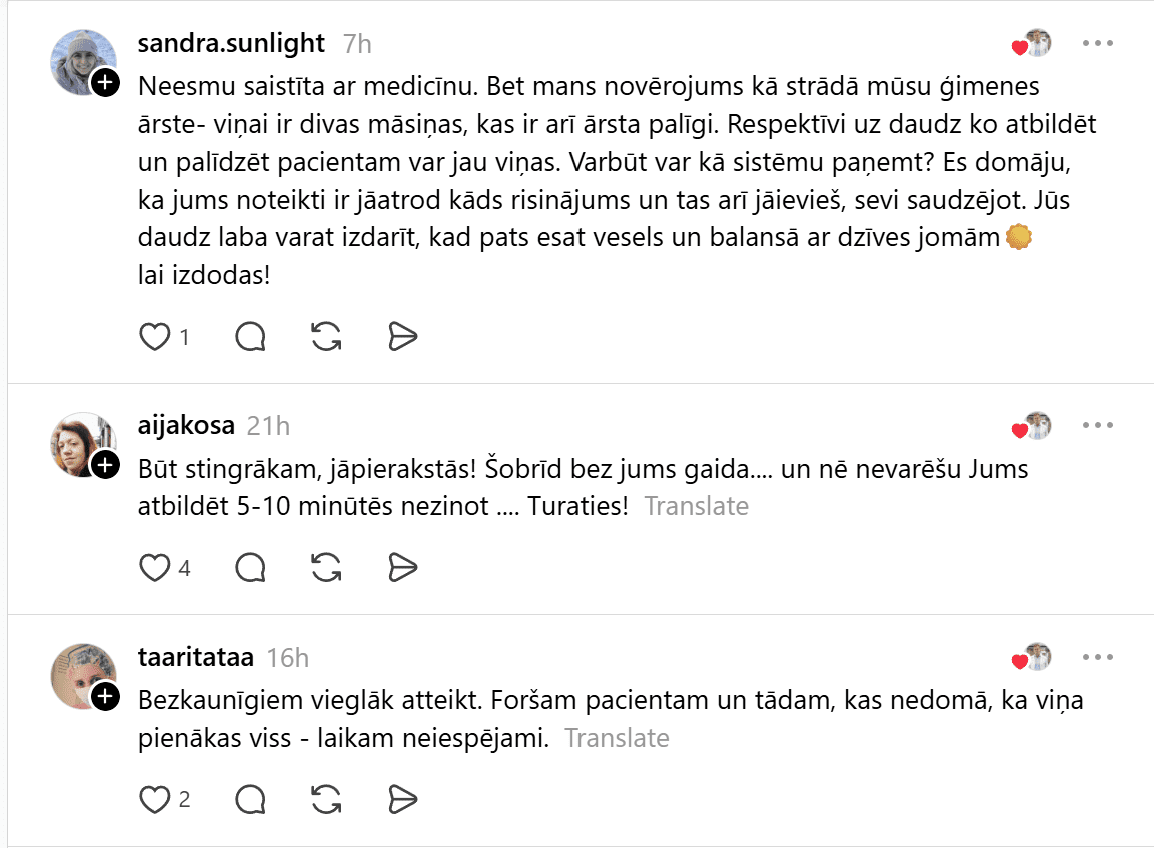
Task: Share sandra.sunlight's comment via the send icon
Action: [x=402, y=338]
